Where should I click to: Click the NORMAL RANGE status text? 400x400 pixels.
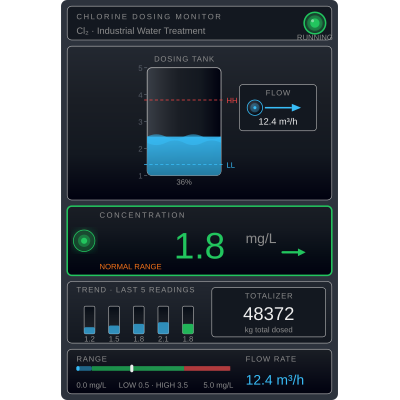click(130, 267)
